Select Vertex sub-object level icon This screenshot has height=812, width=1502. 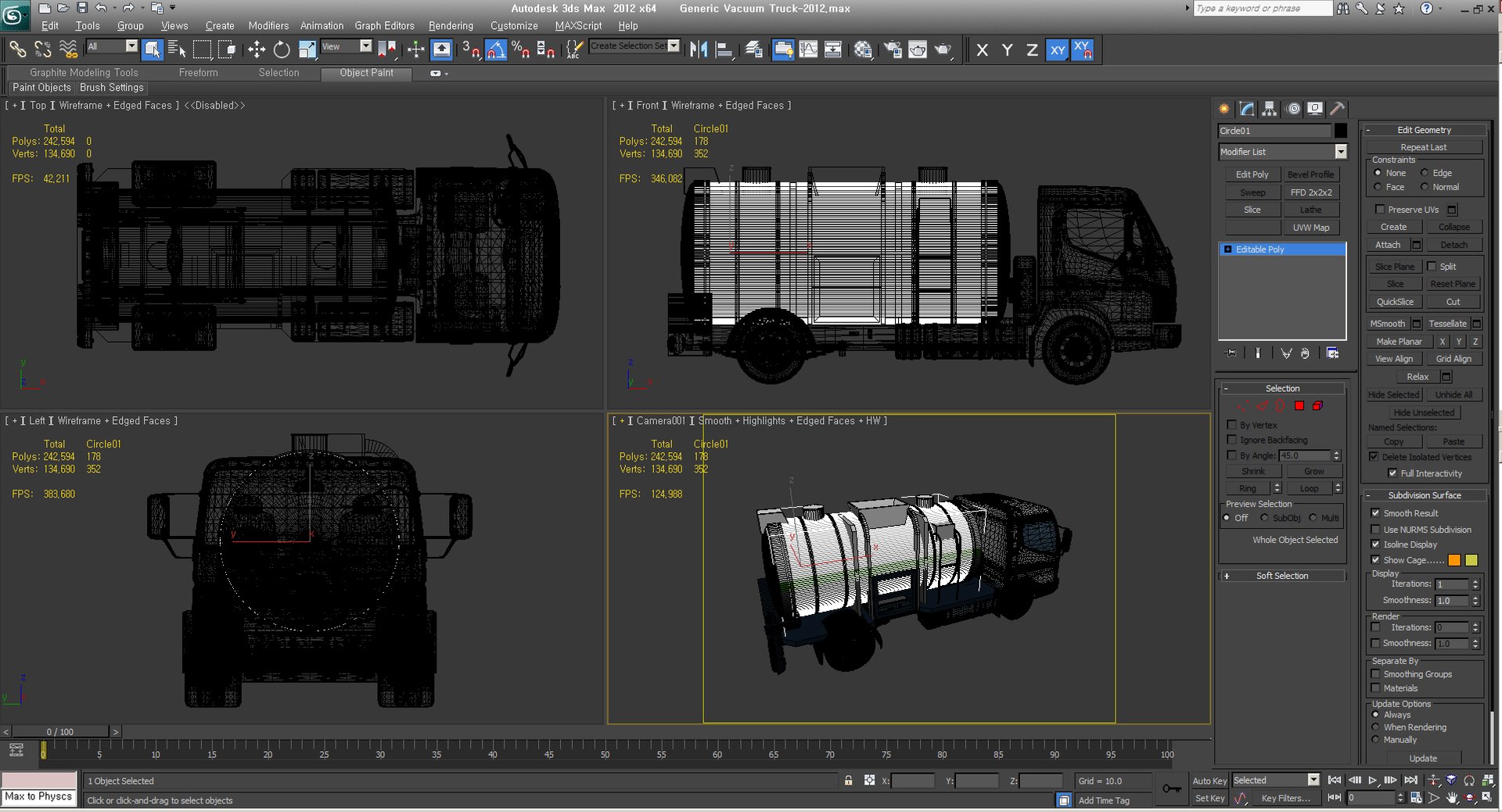click(1243, 405)
